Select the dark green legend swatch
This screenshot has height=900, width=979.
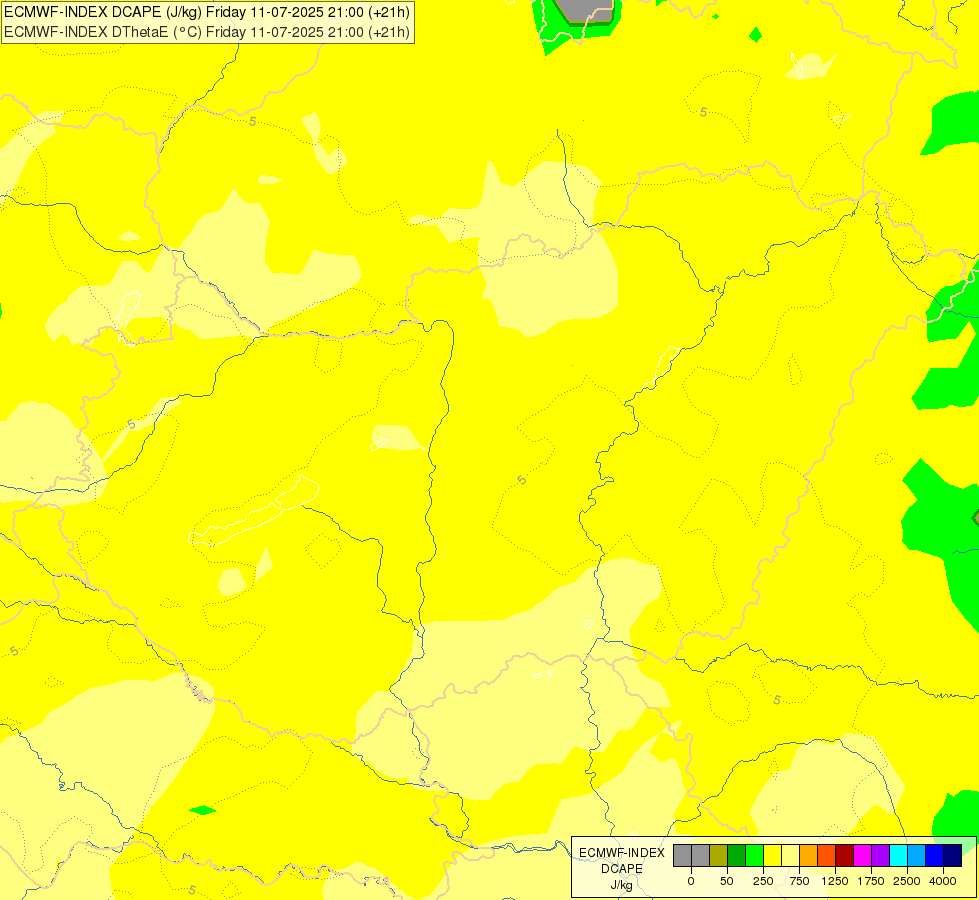click(x=736, y=855)
